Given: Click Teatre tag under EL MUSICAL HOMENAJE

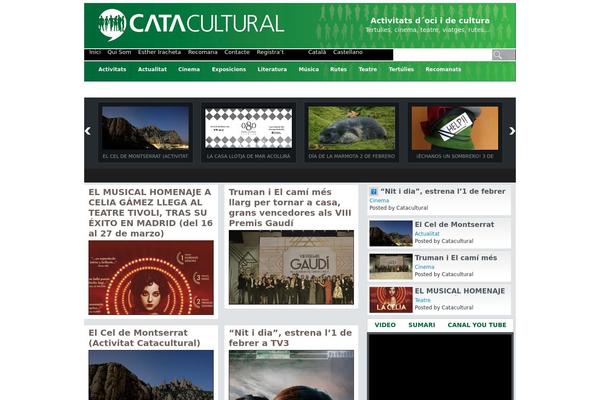Looking at the screenshot, I should [422, 300].
